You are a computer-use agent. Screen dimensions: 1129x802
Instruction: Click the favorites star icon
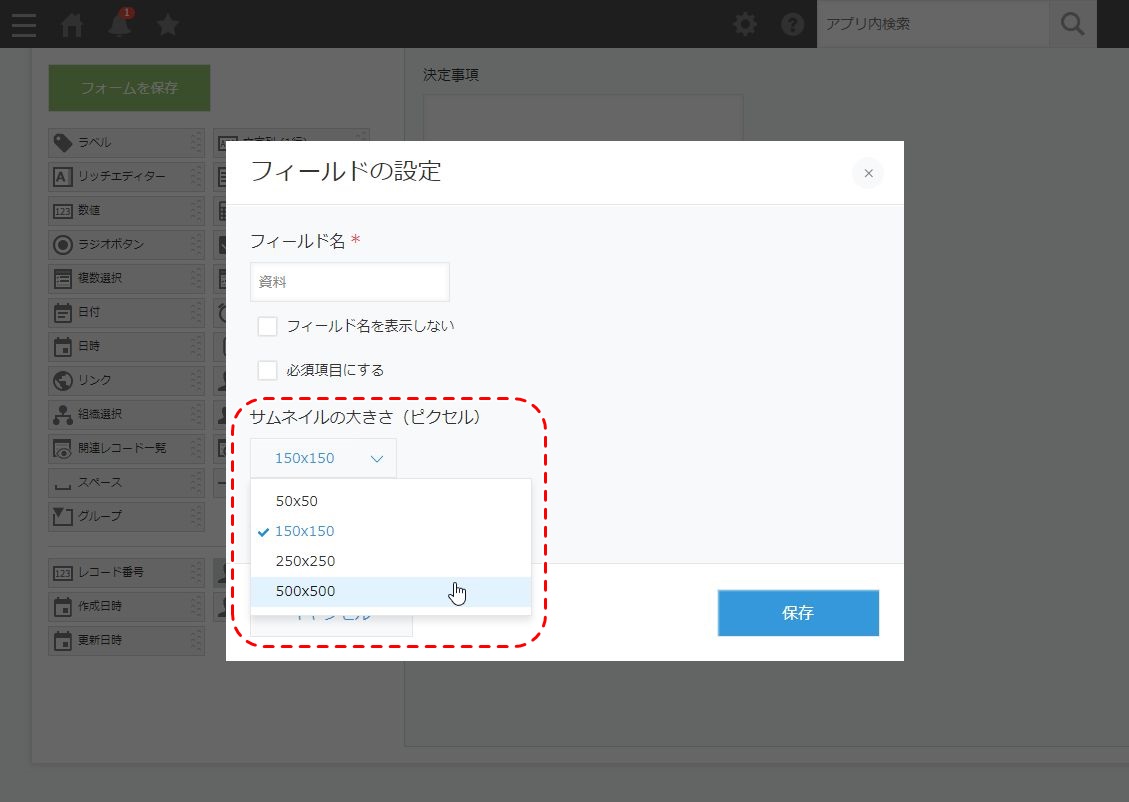click(x=168, y=24)
